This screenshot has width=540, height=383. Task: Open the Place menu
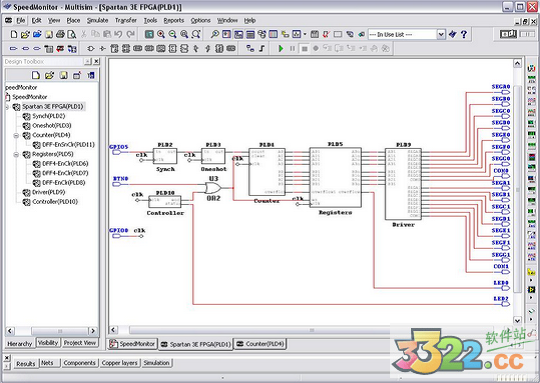click(x=73, y=20)
